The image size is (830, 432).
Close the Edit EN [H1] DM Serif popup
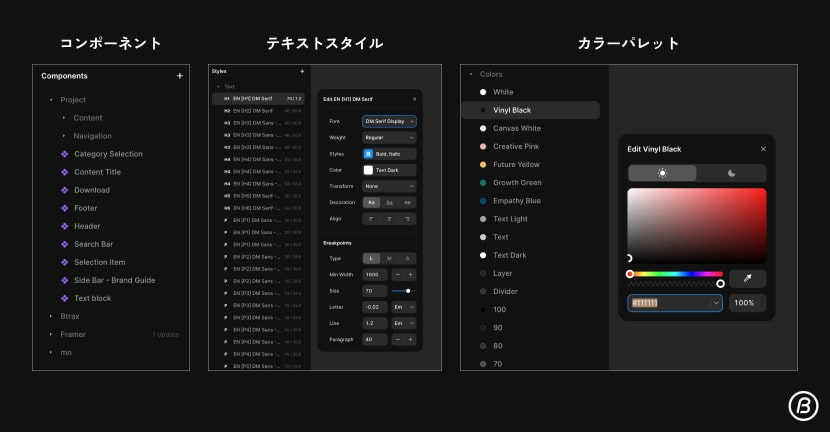point(414,99)
